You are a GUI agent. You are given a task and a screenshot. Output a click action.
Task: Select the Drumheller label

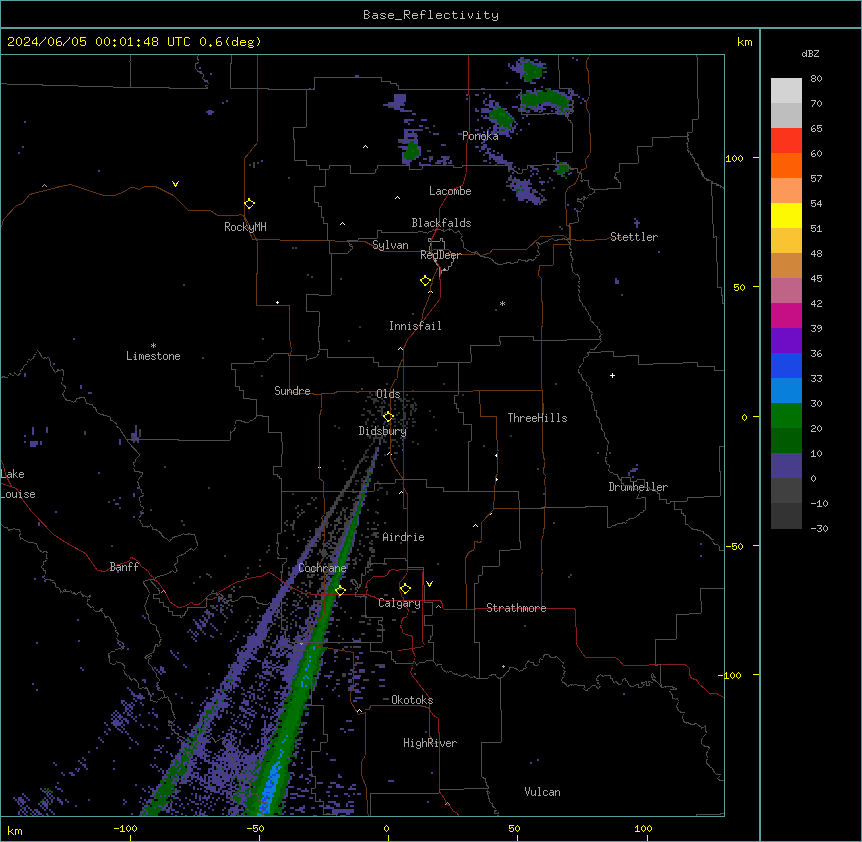(638, 487)
